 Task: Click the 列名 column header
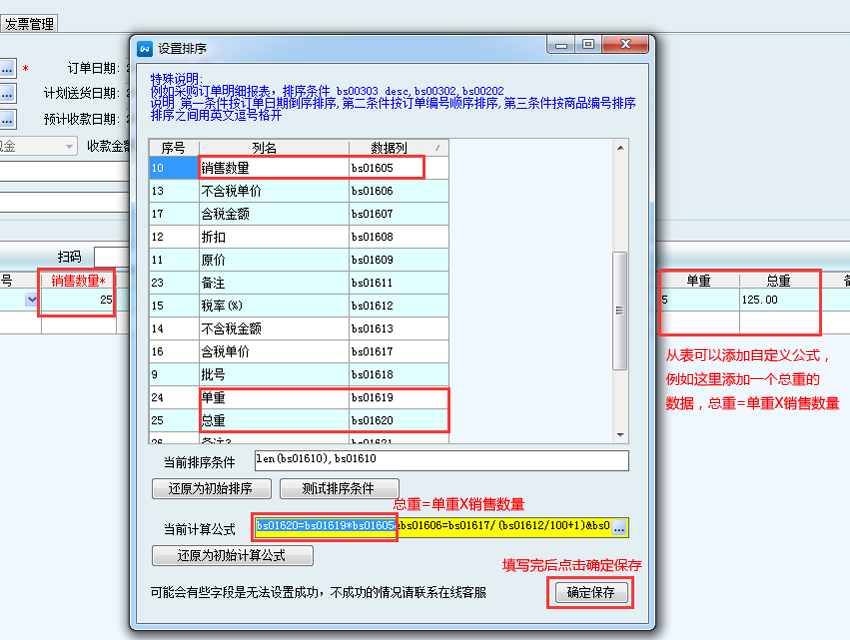[x=273, y=147]
